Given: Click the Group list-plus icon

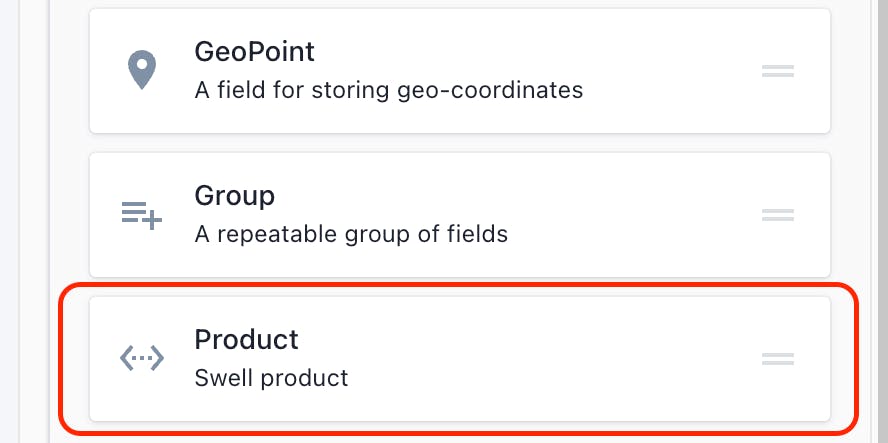Looking at the screenshot, I should 142,215.
